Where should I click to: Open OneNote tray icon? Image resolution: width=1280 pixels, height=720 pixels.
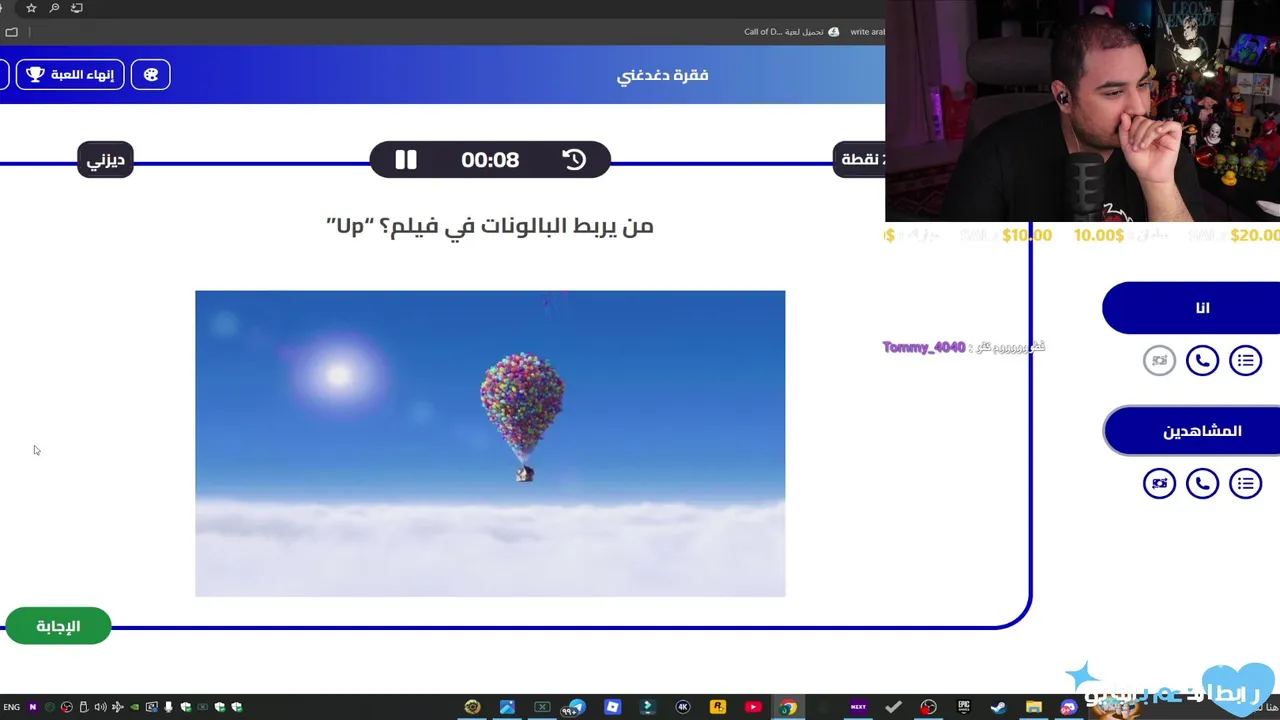tap(32, 707)
